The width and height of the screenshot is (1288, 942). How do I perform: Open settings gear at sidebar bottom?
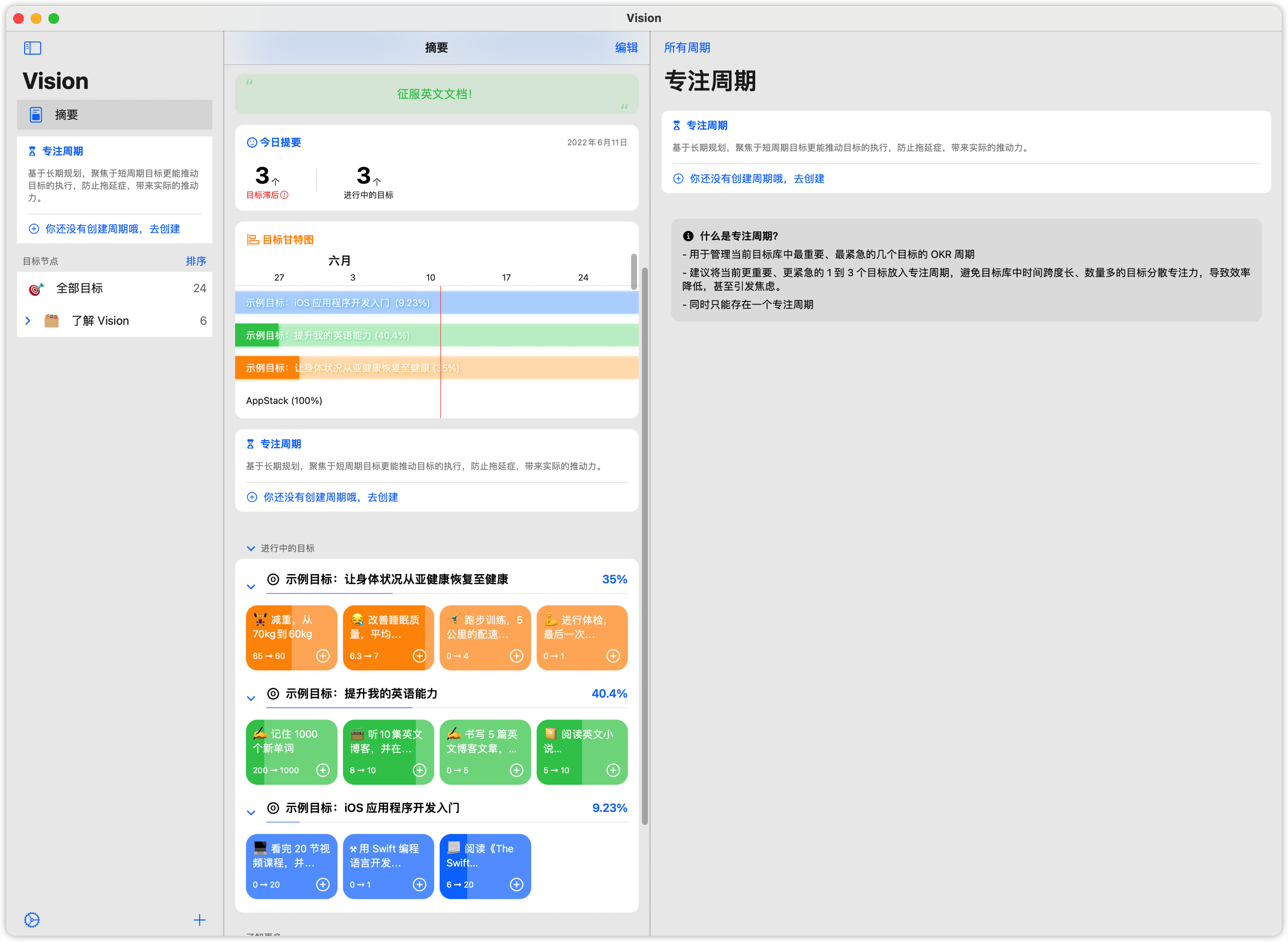pyautogui.click(x=32, y=919)
